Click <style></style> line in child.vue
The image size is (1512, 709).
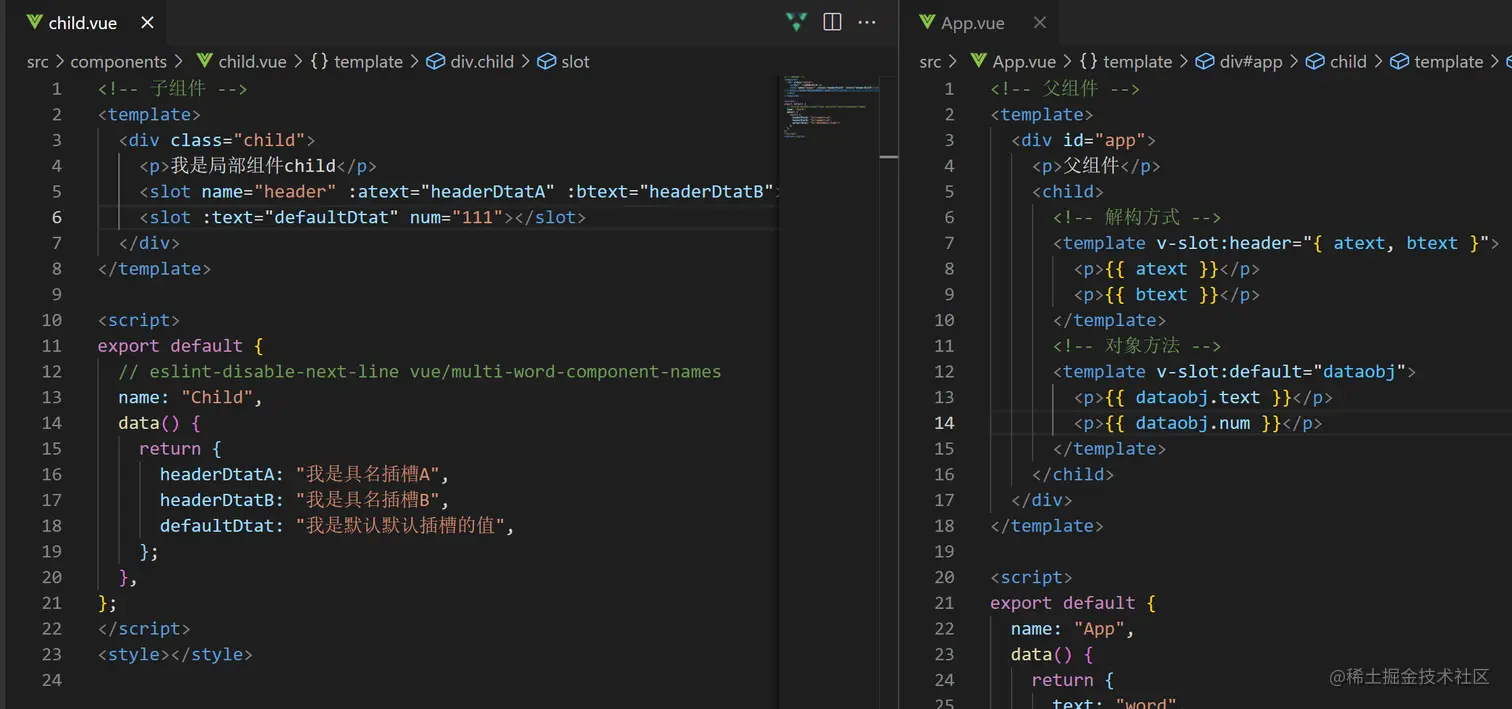[175, 655]
